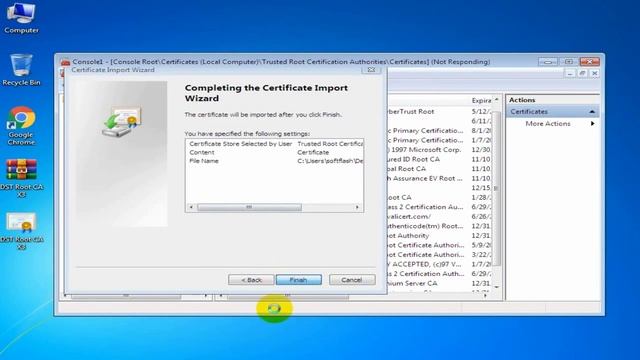Select the File Name row in the settings list
The height and width of the screenshot is (360, 640).
(x=275, y=161)
